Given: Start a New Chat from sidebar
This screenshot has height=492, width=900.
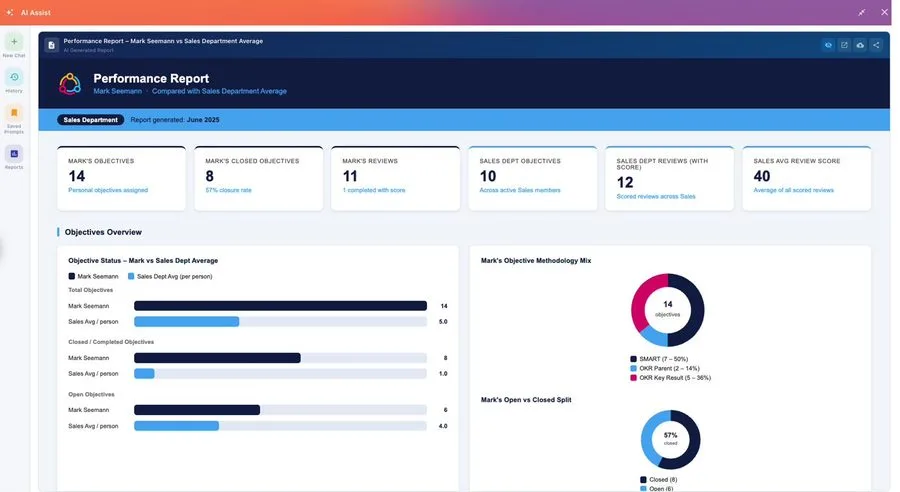Looking at the screenshot, I should click(x=14, y=42).
